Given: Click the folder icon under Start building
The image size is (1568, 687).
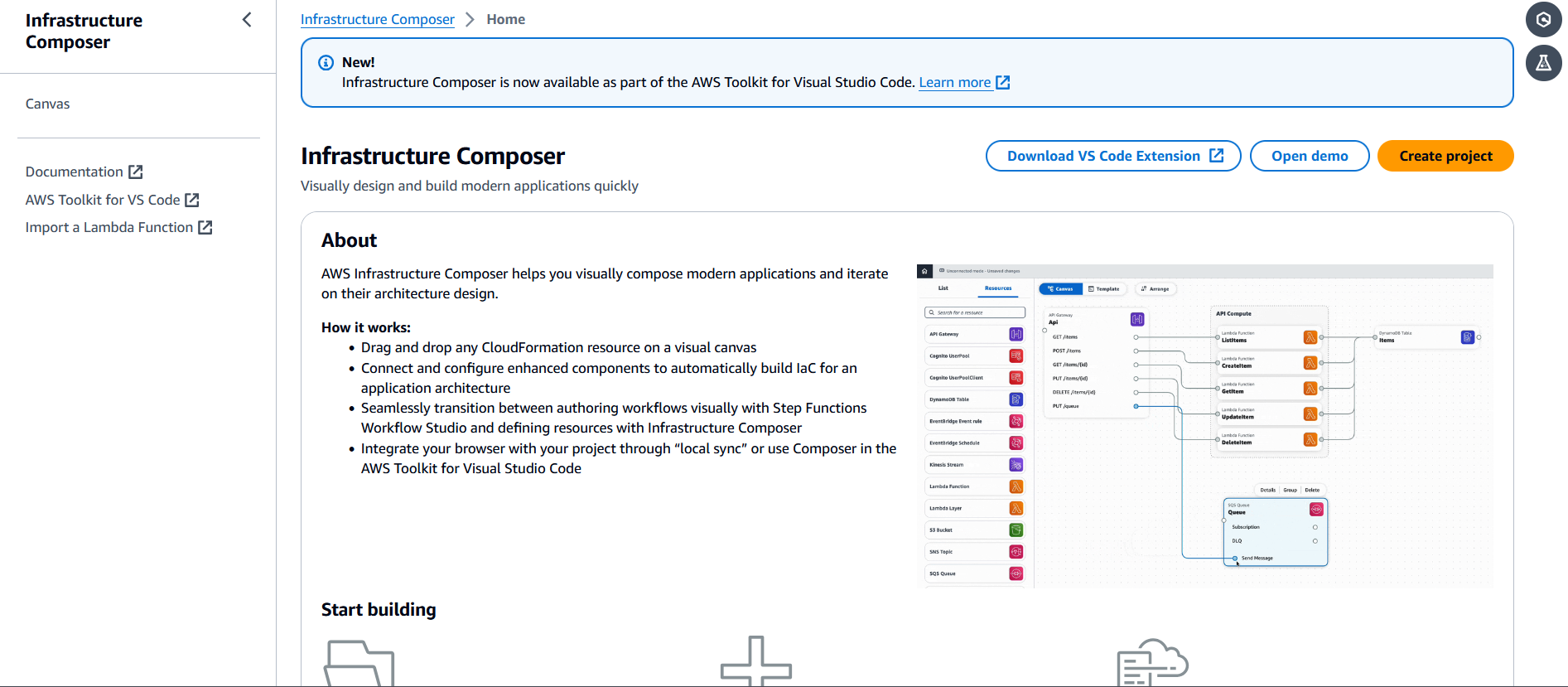Looking at the screenshot, I should point(359,663).
